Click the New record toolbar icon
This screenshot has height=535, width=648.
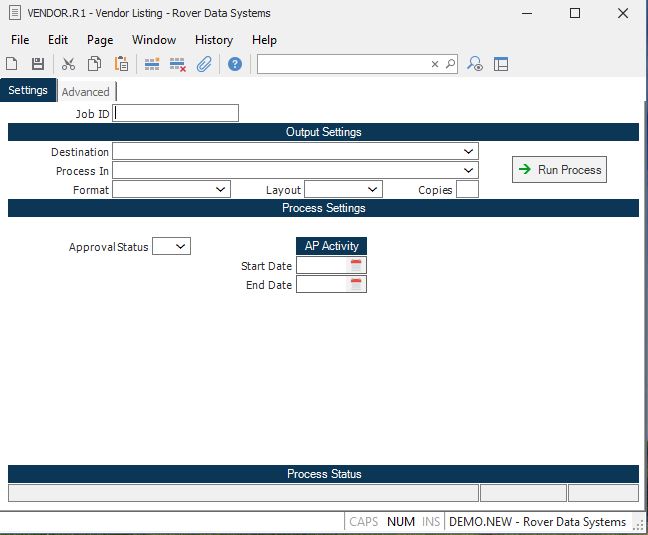point(12,64)
